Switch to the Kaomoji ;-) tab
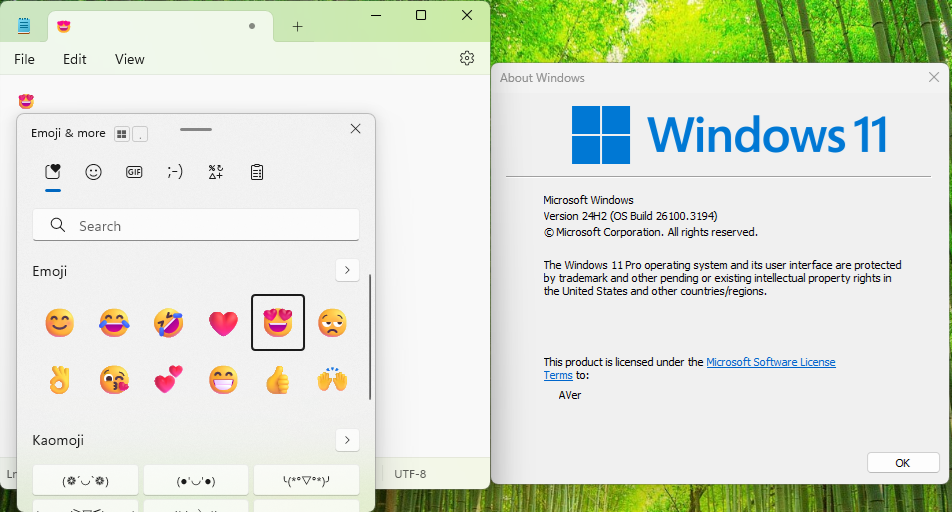Image resolution: width=952 pixels, height=512 pixels. coord(175,172)
